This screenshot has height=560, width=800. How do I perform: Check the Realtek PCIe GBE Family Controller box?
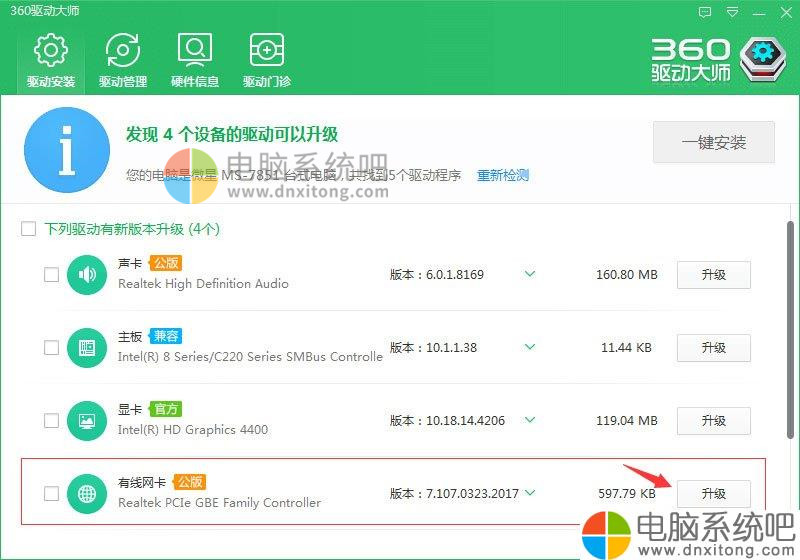pyautogui.click(x=52, y=494)
